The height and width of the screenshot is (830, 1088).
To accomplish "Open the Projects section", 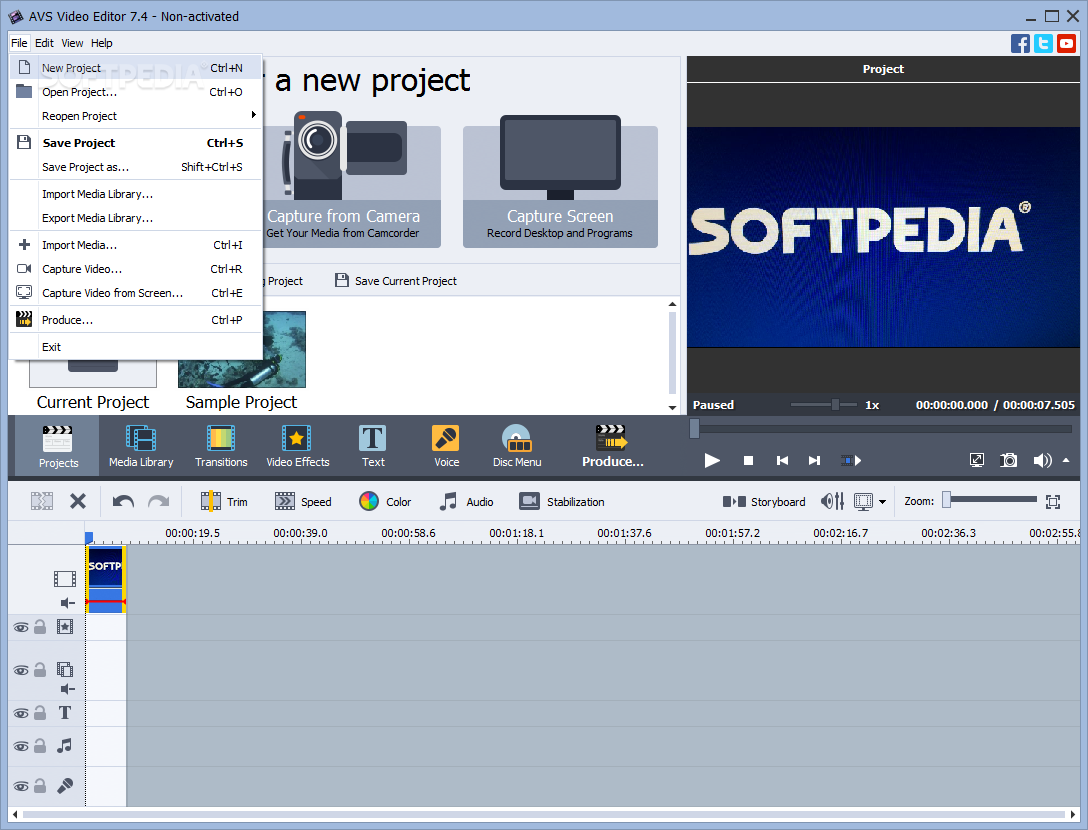I will click(58, 446).
